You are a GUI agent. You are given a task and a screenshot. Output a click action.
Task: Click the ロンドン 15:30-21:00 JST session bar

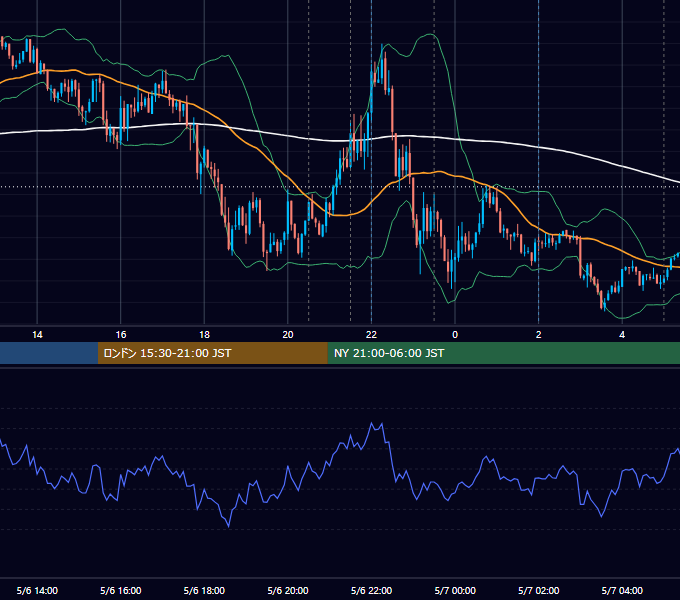pyautogui.click(x=212, y=353)
